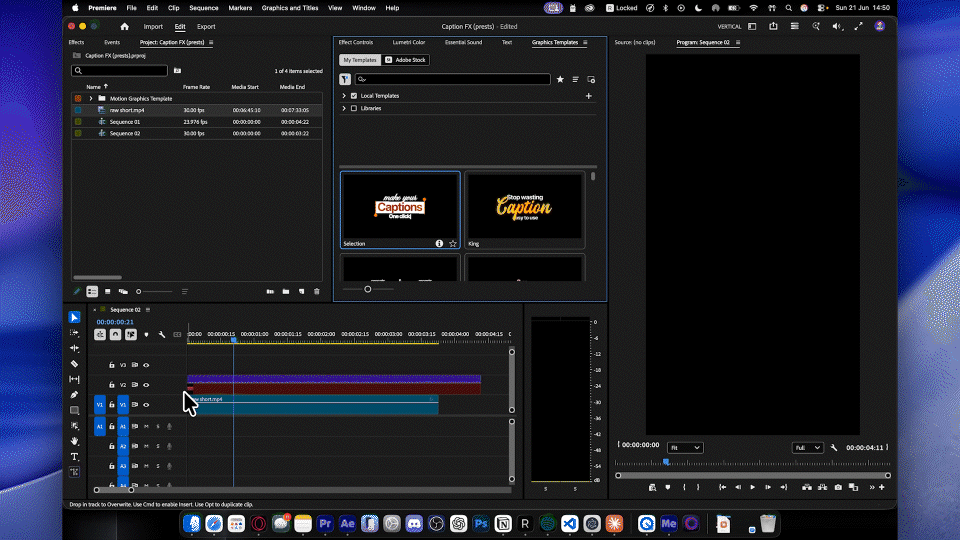Image resolution: width=960 pixels, height=540 pixels.
Task: Expand the Libraries tree
Action: [344, 108]
